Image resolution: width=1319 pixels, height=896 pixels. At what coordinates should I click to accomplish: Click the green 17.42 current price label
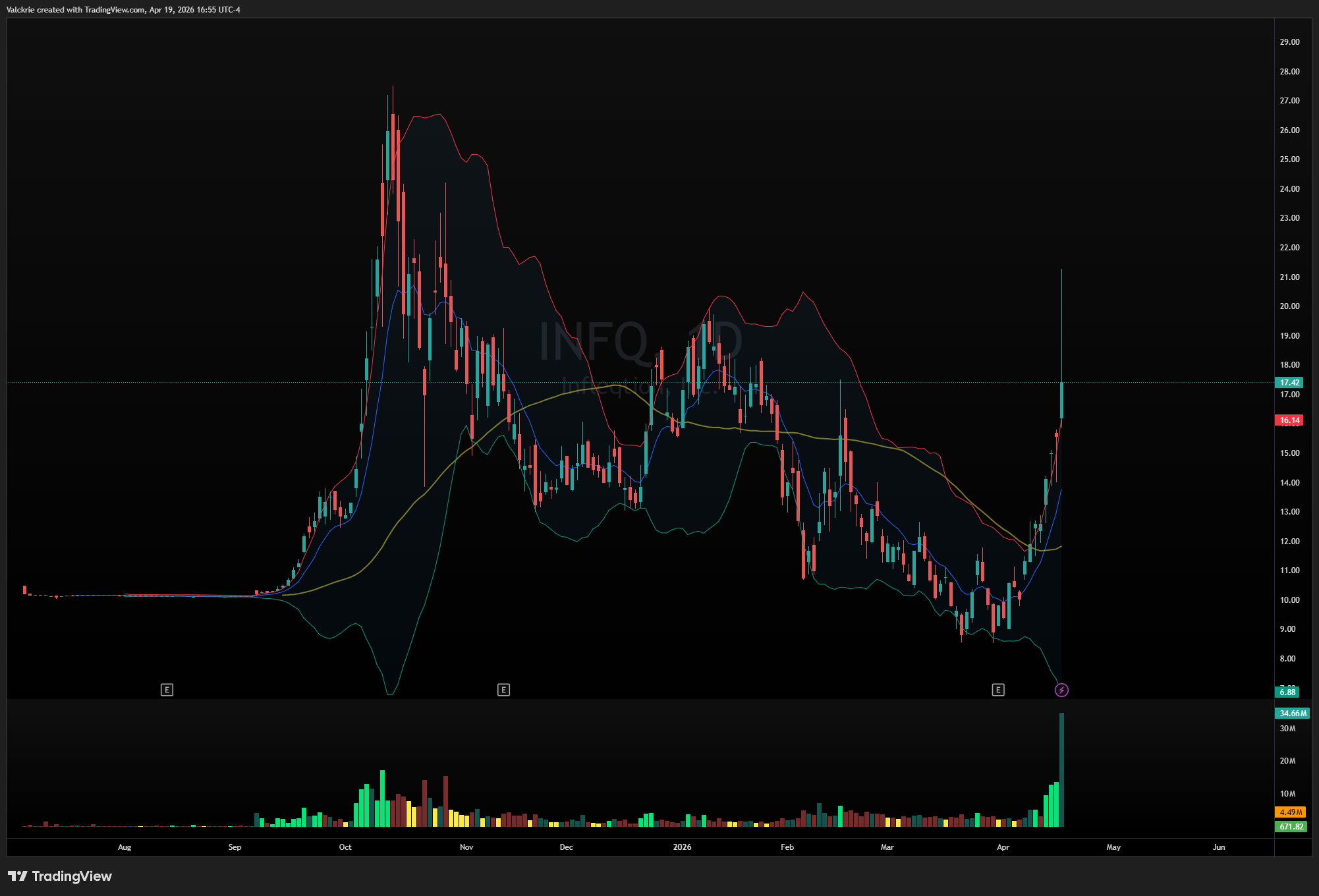(1289, 383)
